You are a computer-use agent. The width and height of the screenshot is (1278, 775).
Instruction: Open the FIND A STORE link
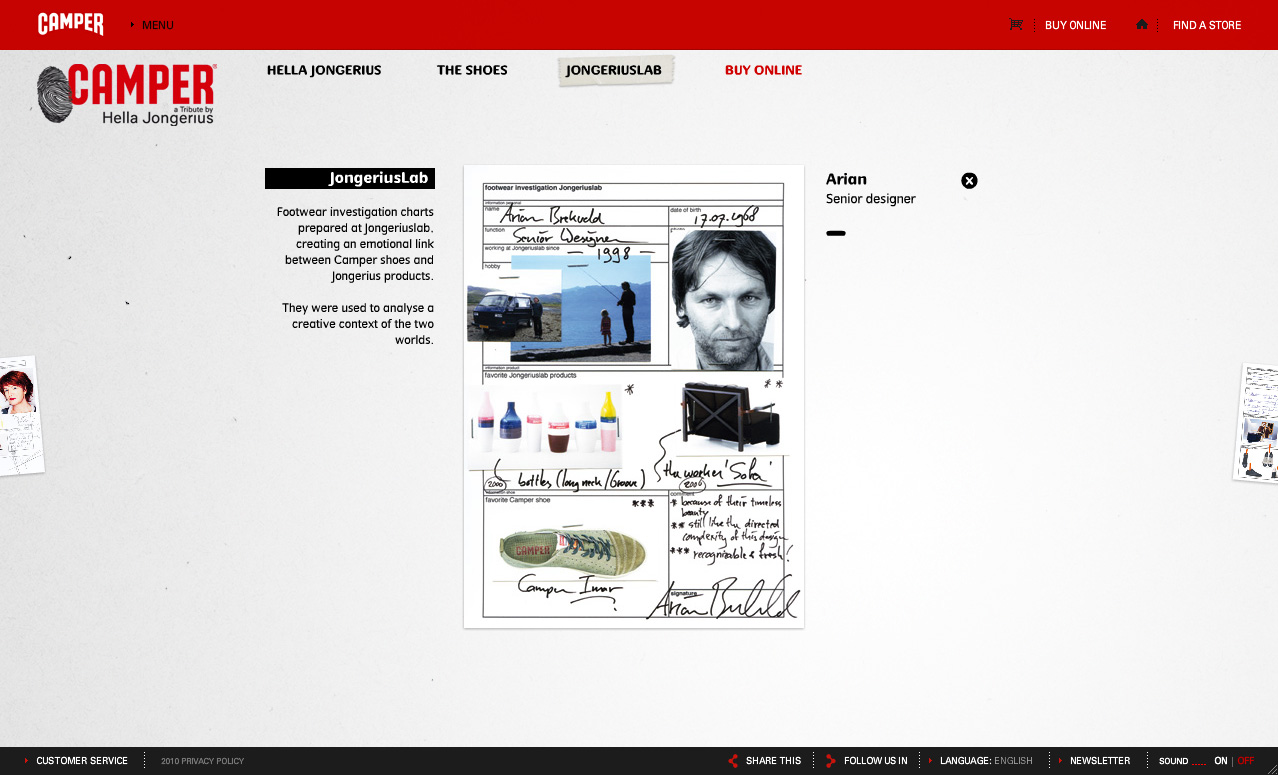point(1207,25)
